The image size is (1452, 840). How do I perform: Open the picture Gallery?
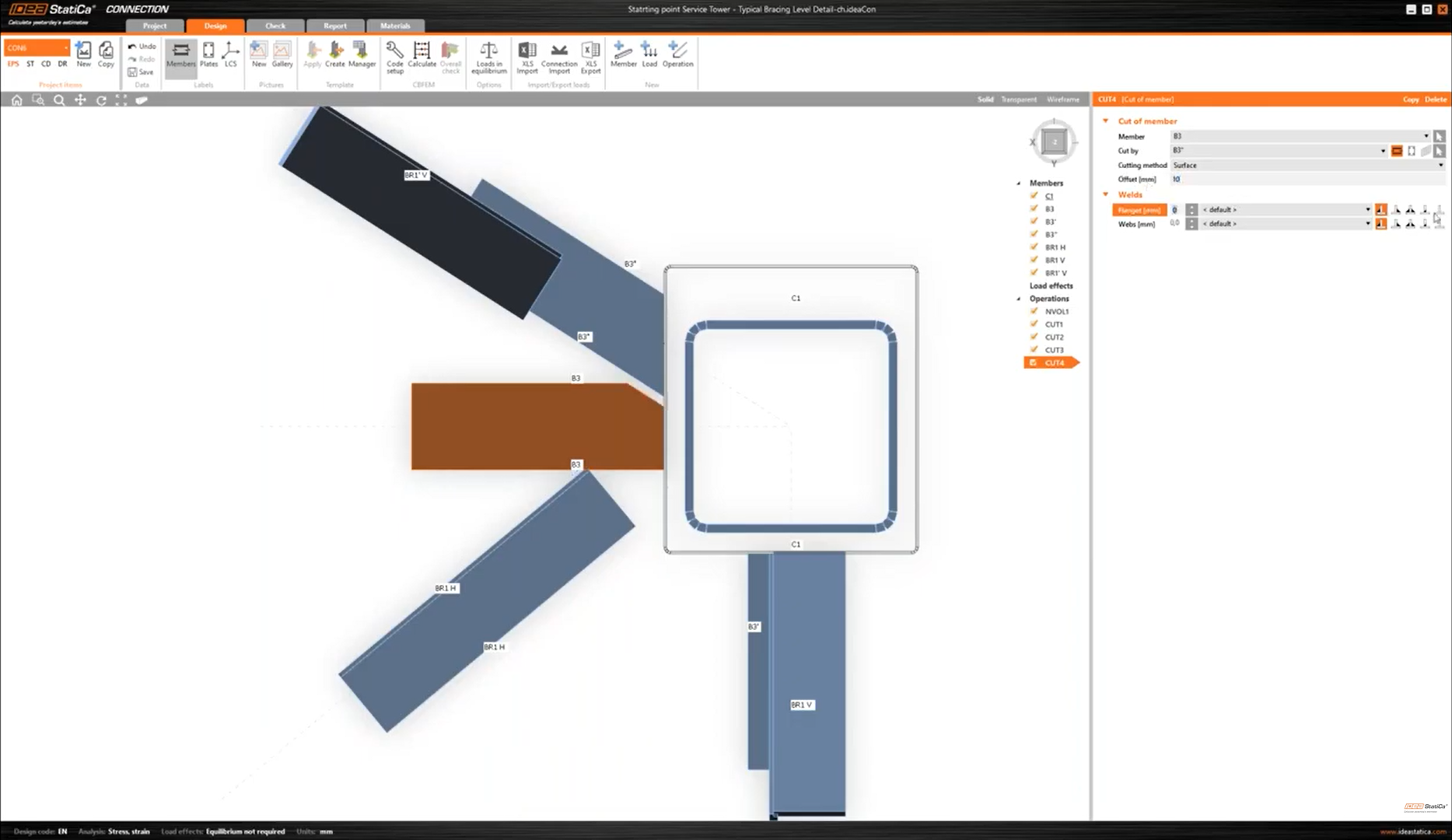[282, 54]
